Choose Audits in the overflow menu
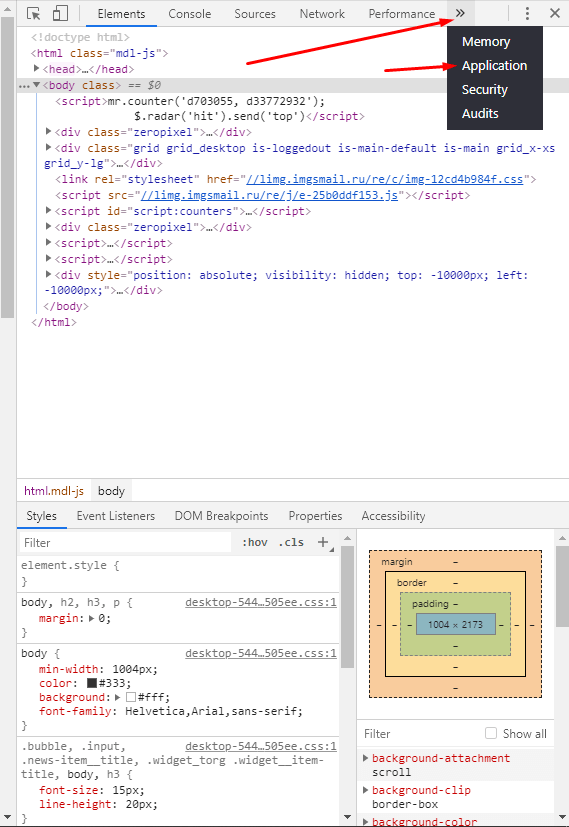This screenshot has height=827, width=569. pyautogui.click(x=480, y=113)
